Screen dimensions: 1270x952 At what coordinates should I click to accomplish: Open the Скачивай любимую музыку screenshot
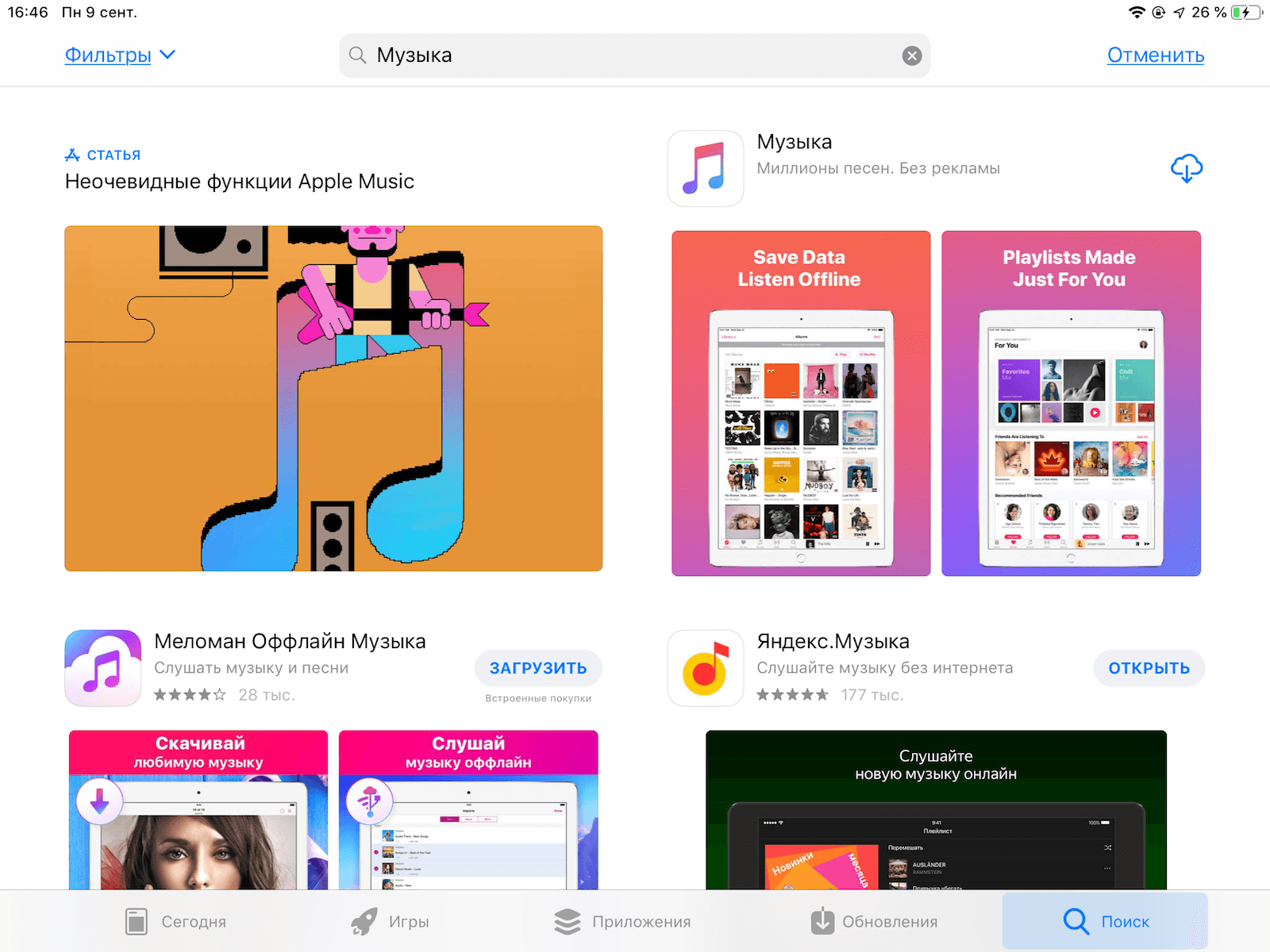[198, 810]
